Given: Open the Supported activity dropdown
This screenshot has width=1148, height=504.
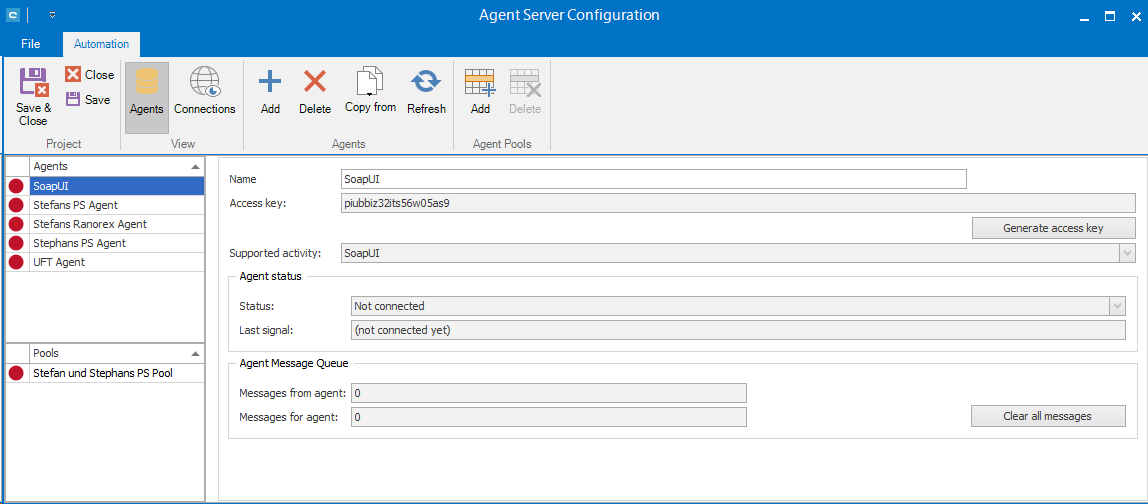Looking at the screenshot, I should click(x=1126, y=254).
